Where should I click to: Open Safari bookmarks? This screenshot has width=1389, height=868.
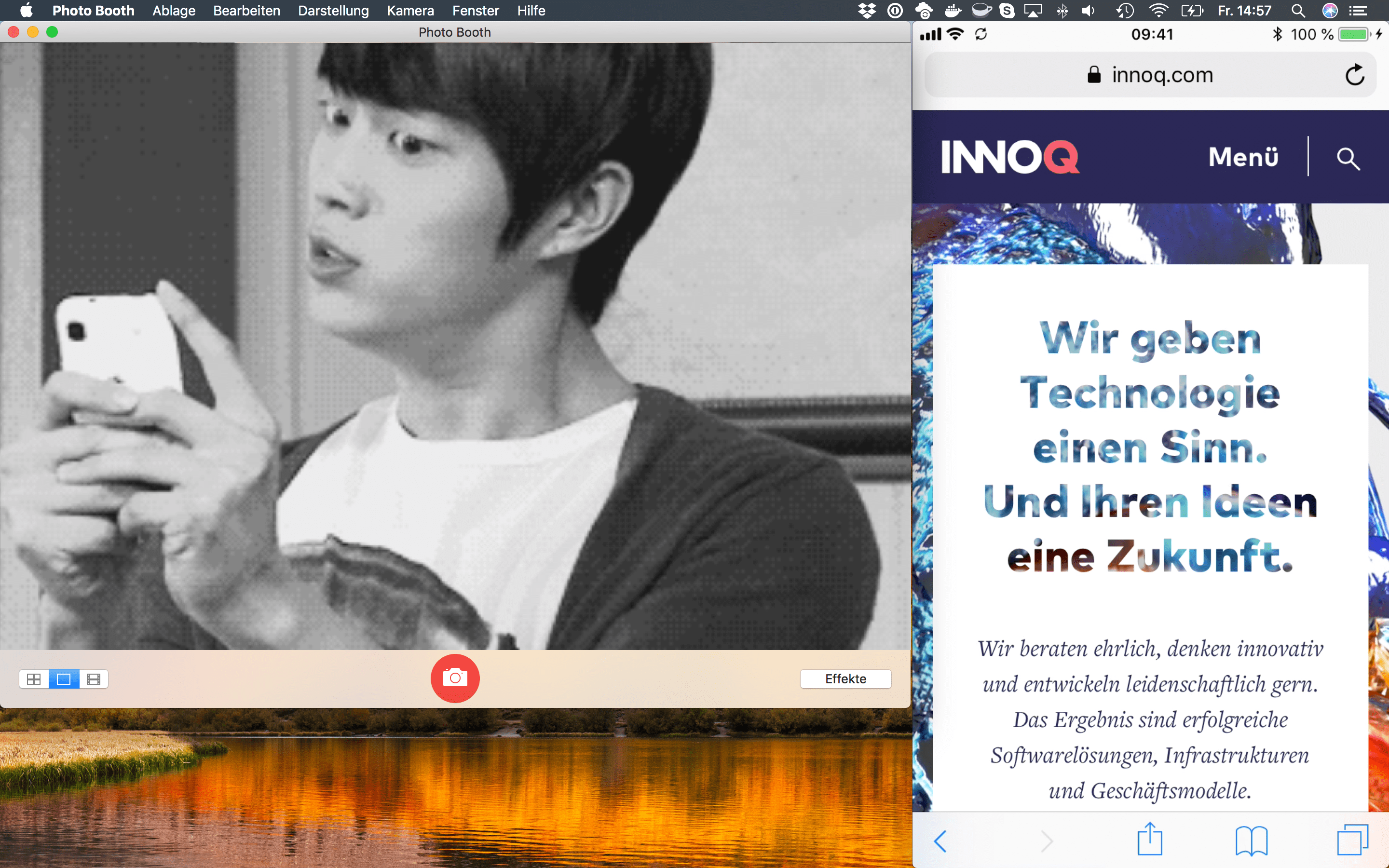click(x=1251, y=841)
